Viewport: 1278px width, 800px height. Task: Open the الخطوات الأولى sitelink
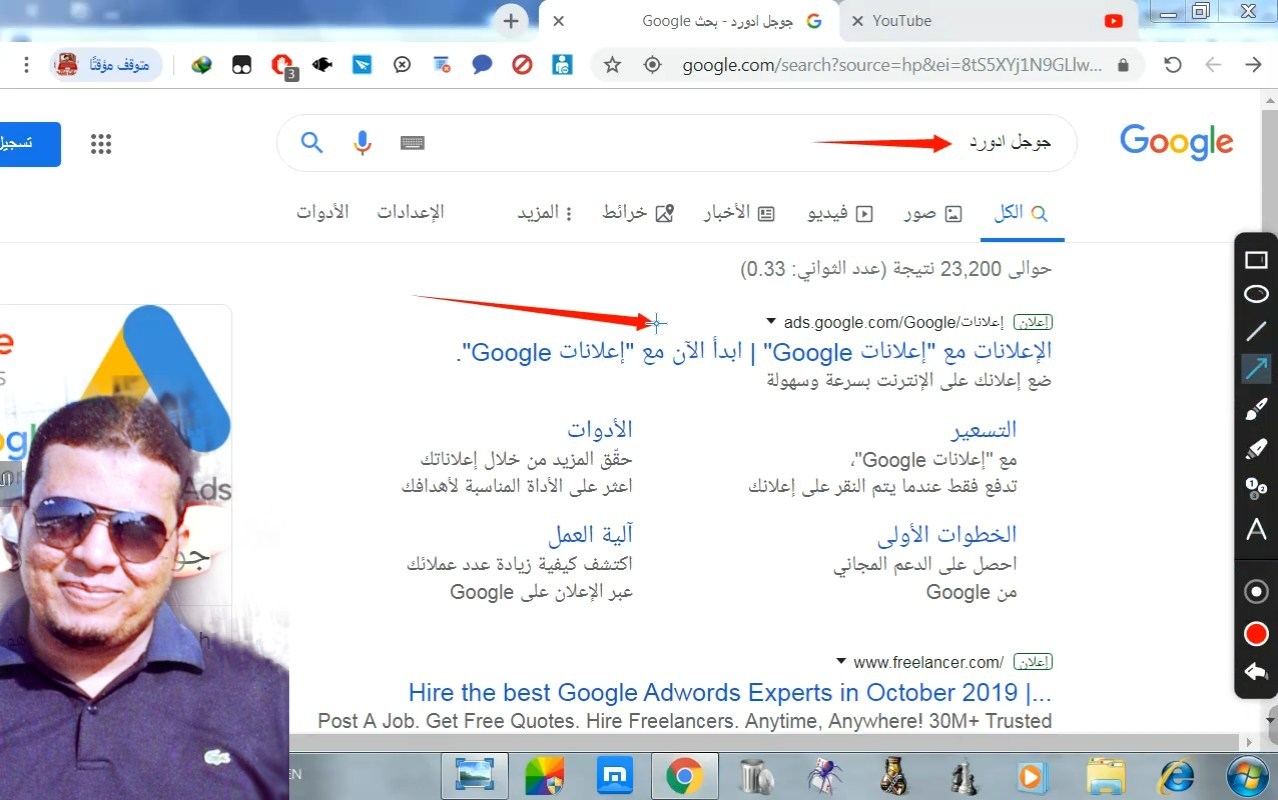click(x=947, y=534)
